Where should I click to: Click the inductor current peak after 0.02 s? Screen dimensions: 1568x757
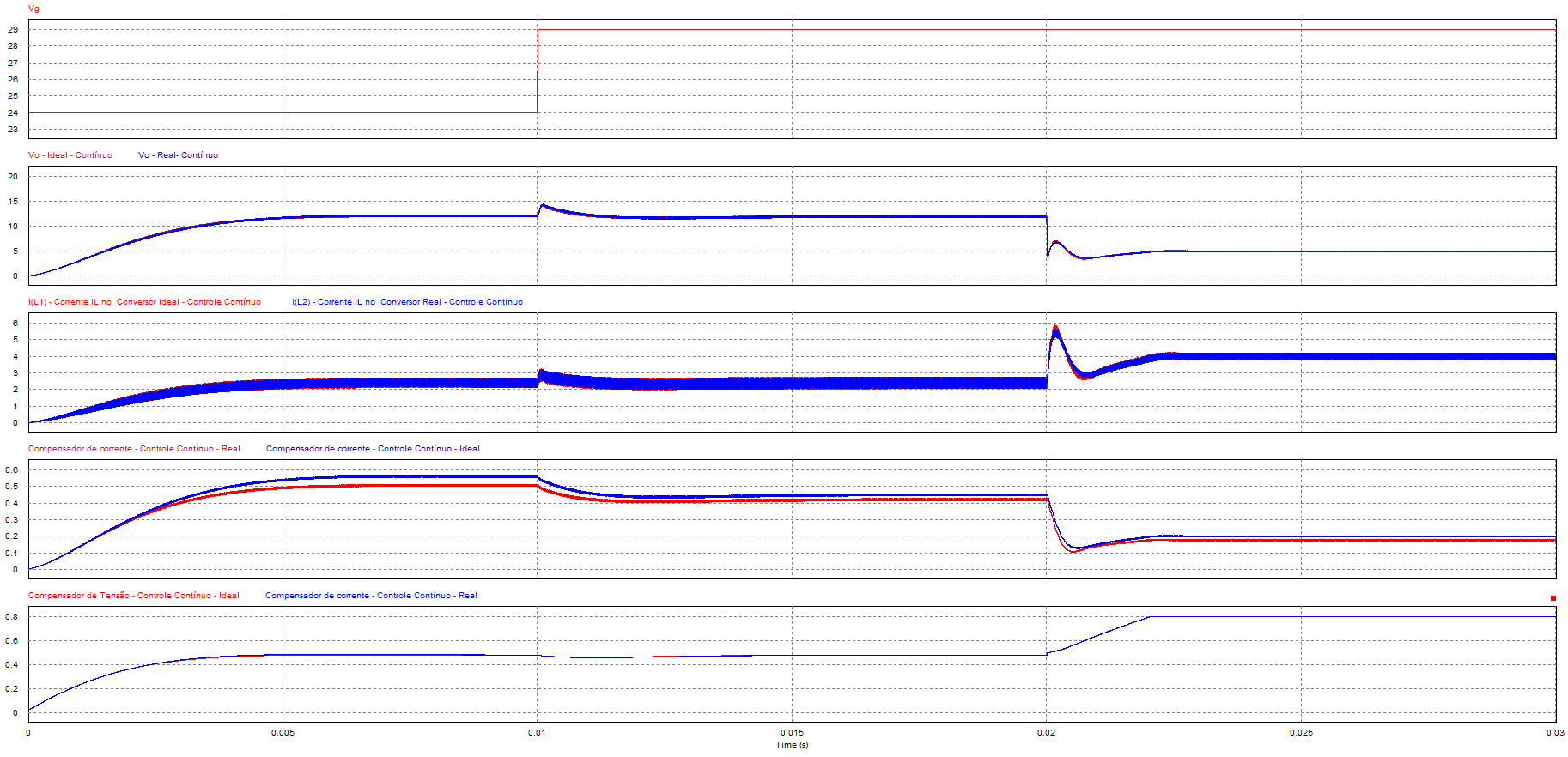pos(1055,327)
